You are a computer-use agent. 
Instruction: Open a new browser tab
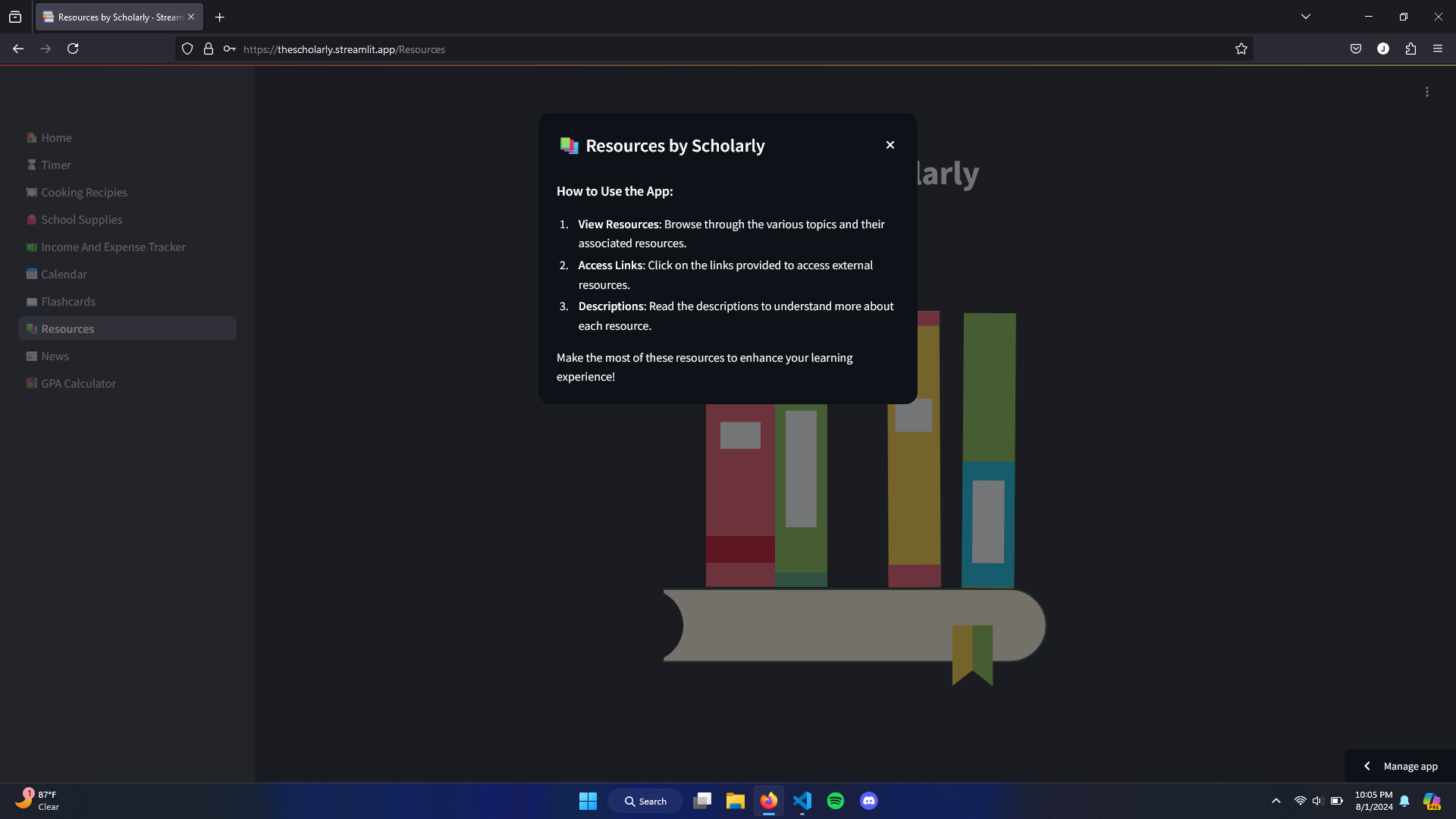tap(219, 17)
